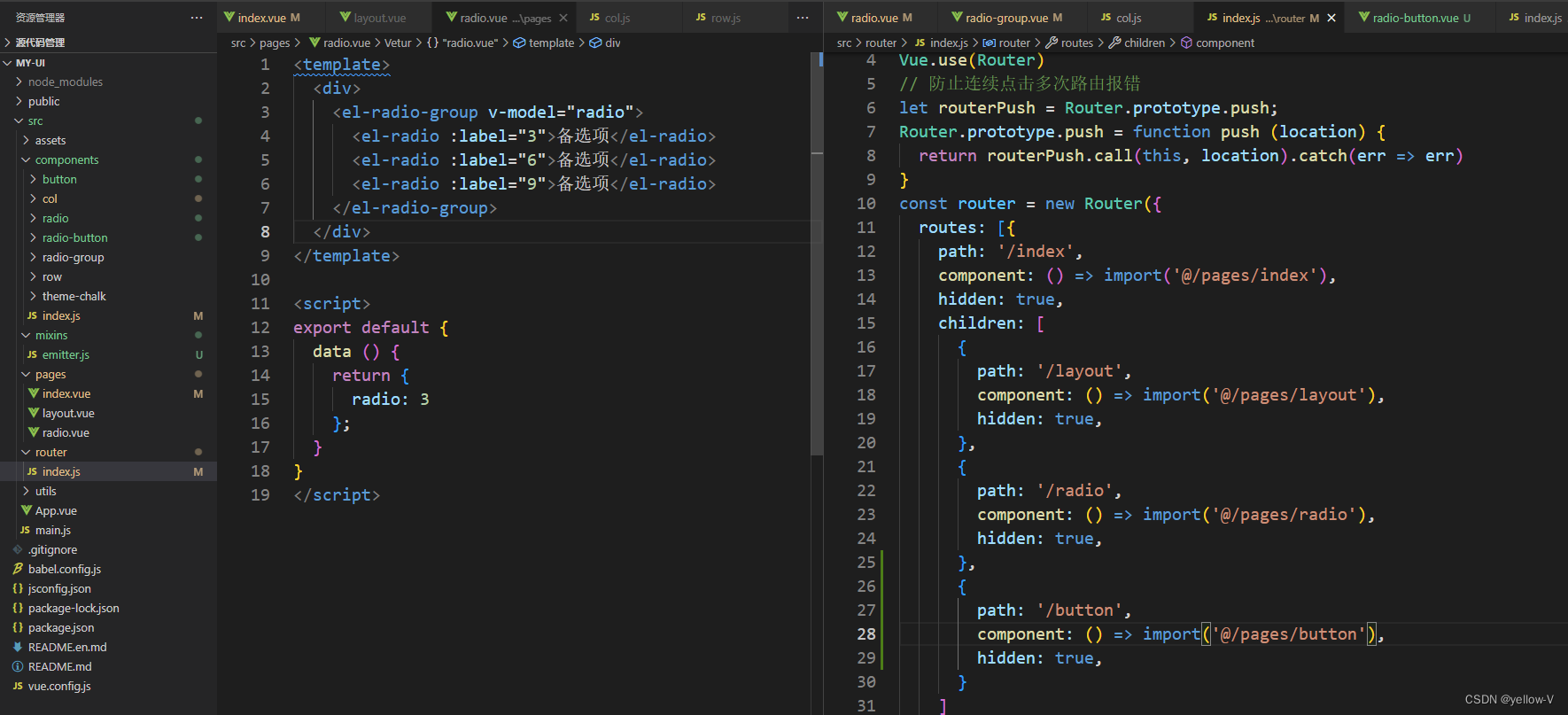
Task: Collapse the components folder
Action: 27,159
